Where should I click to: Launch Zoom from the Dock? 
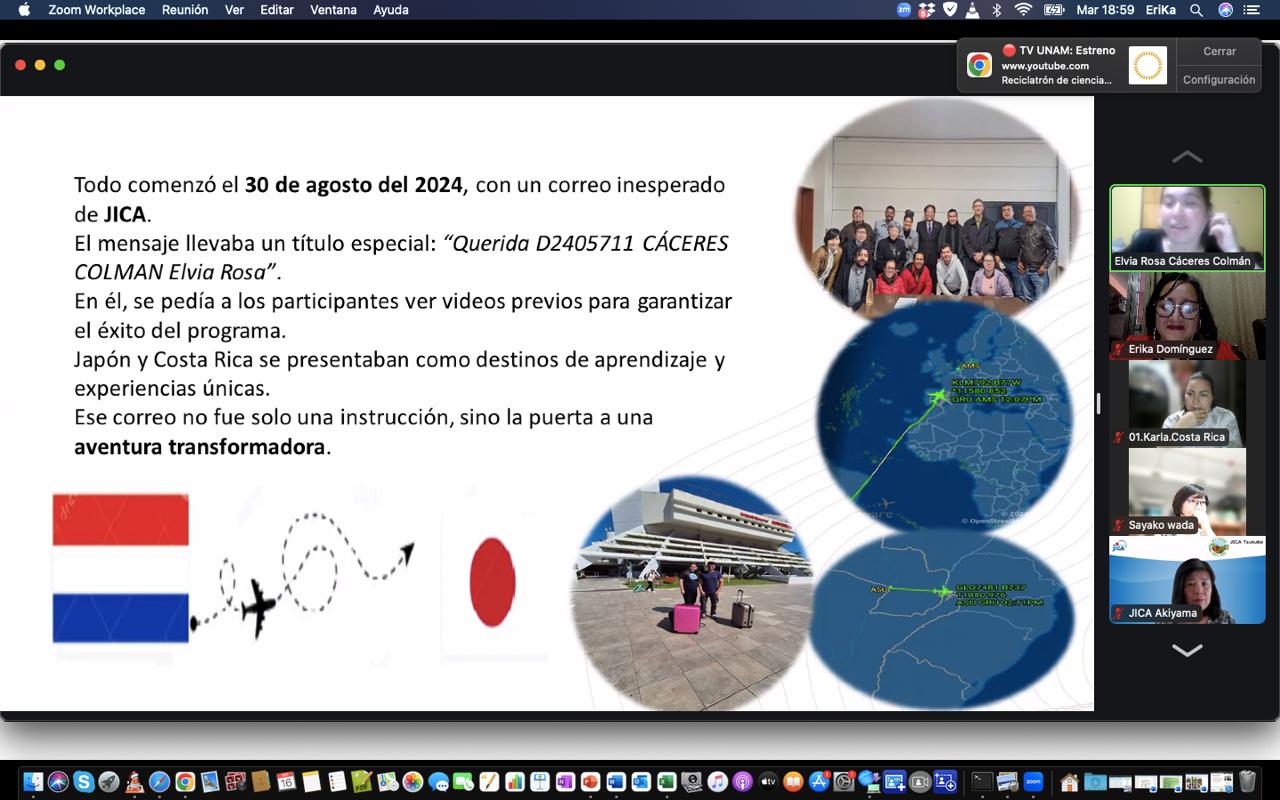point(1033,781)
